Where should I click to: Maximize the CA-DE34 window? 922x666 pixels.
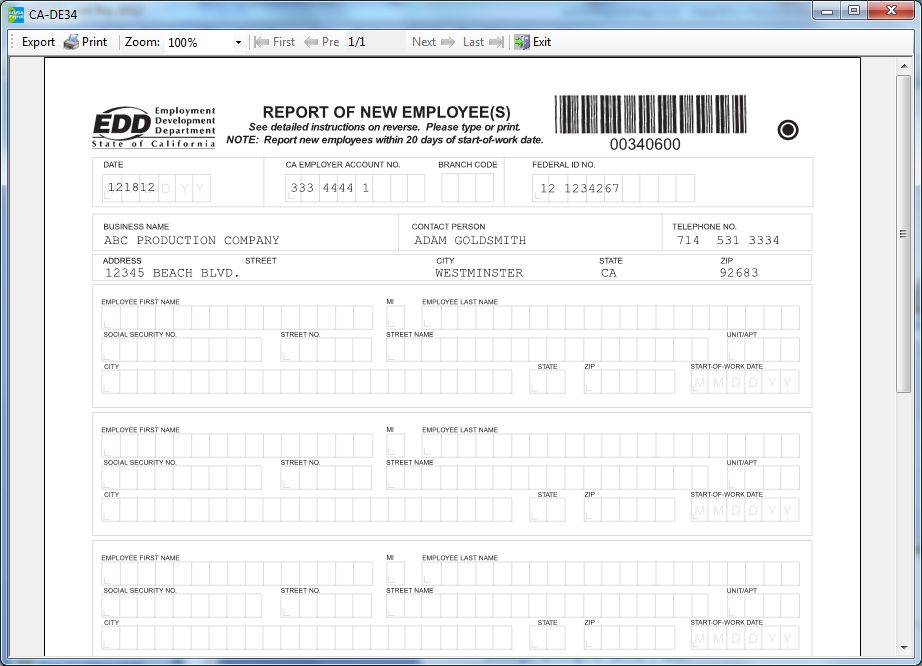853,11
